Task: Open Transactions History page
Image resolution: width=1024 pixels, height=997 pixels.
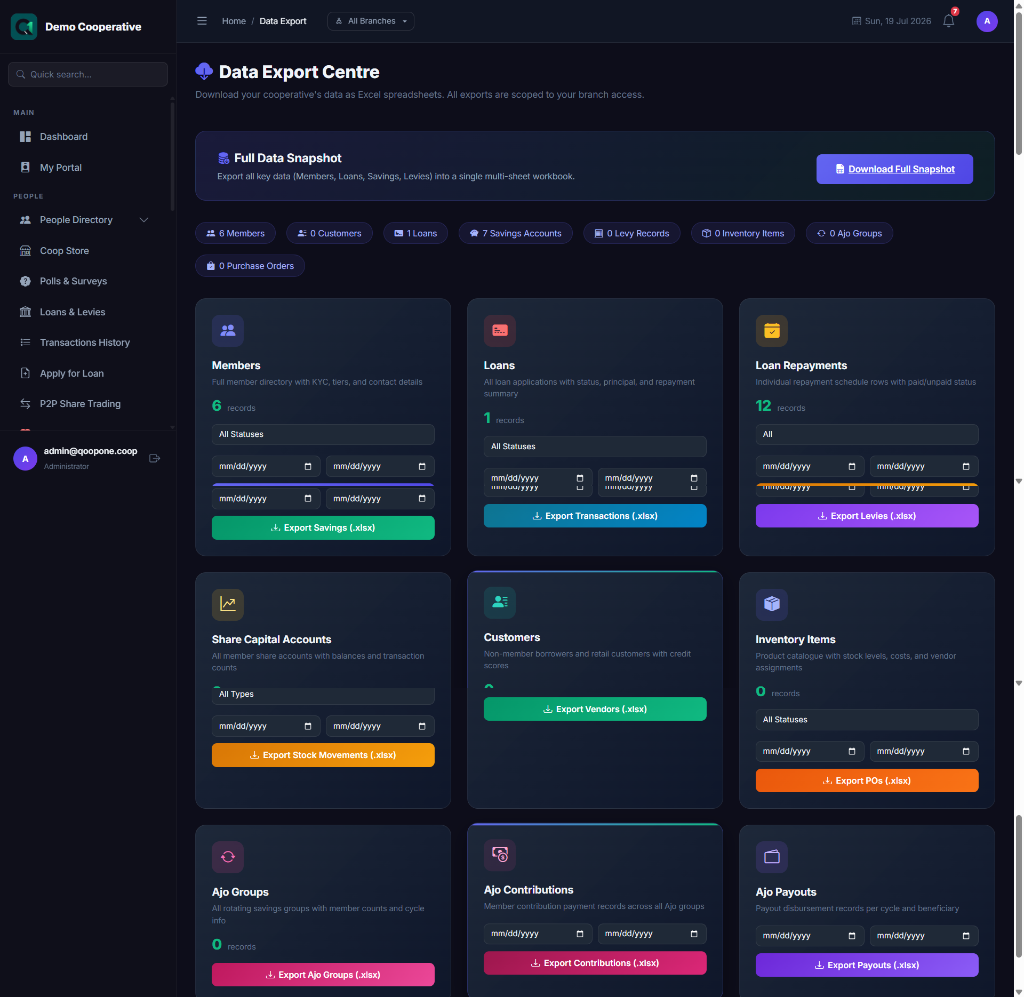Action: coord(86,342)
